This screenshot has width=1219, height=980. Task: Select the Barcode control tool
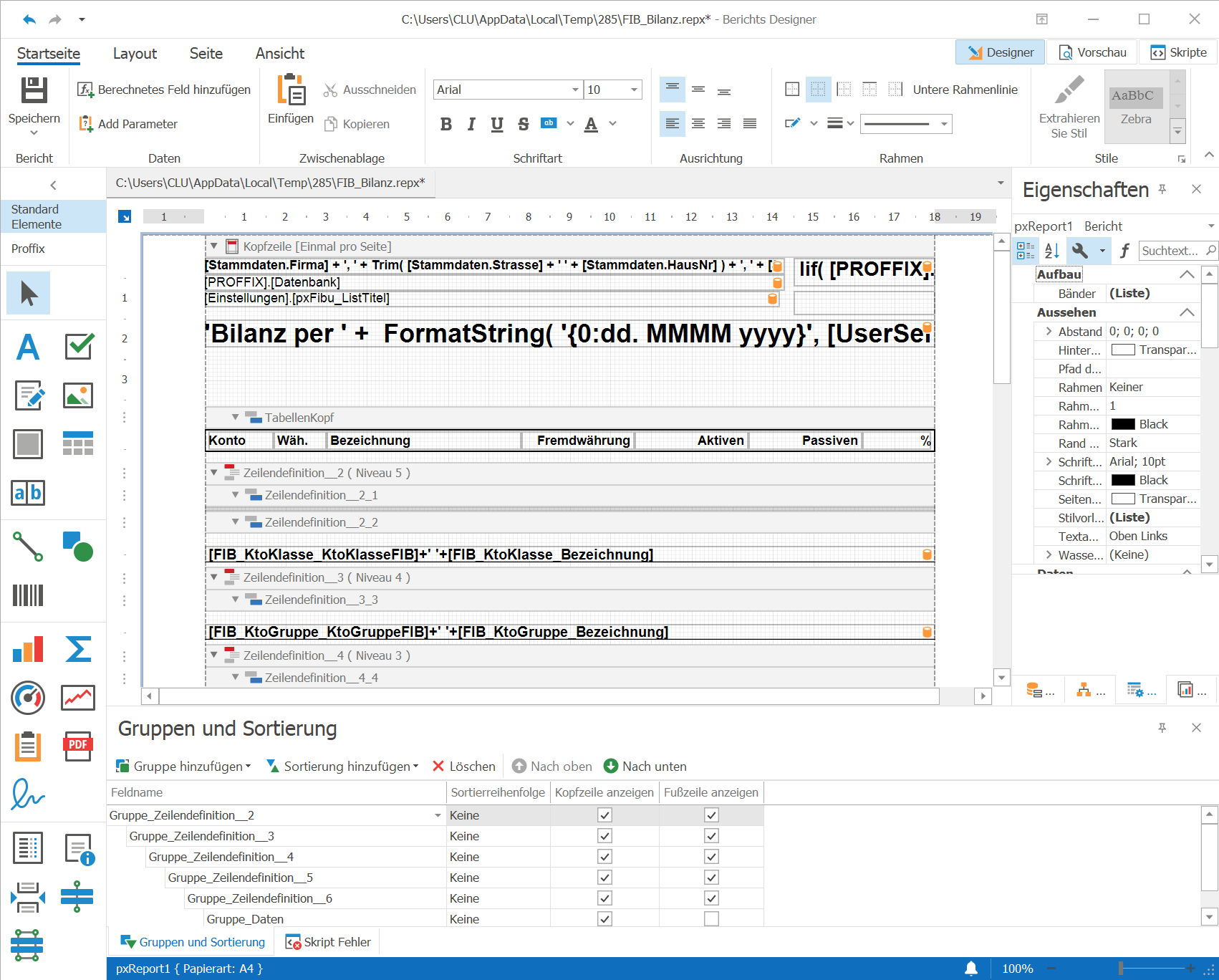pos(28,595)
